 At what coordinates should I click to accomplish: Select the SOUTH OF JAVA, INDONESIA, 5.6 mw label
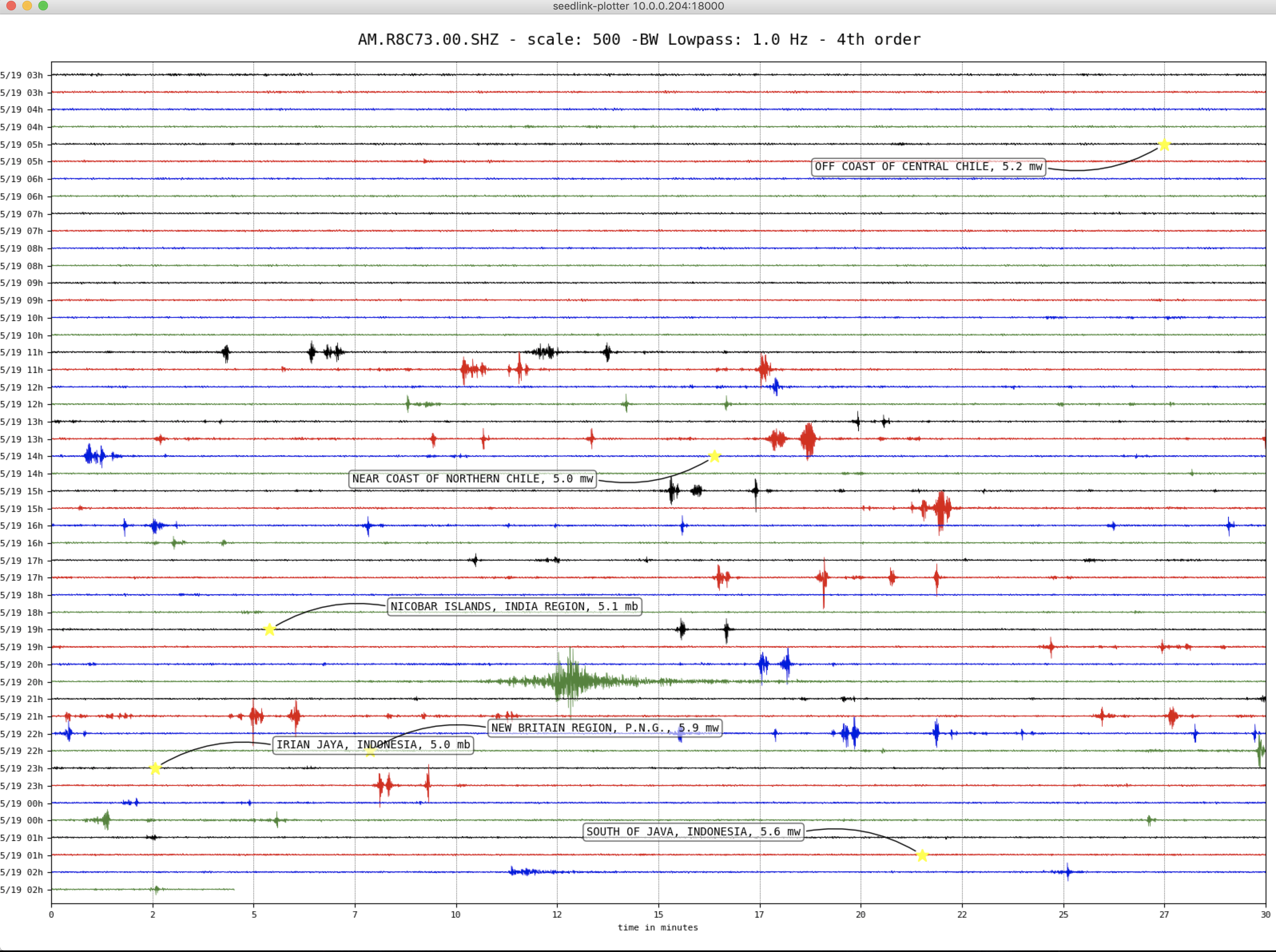tap(693, 831)
